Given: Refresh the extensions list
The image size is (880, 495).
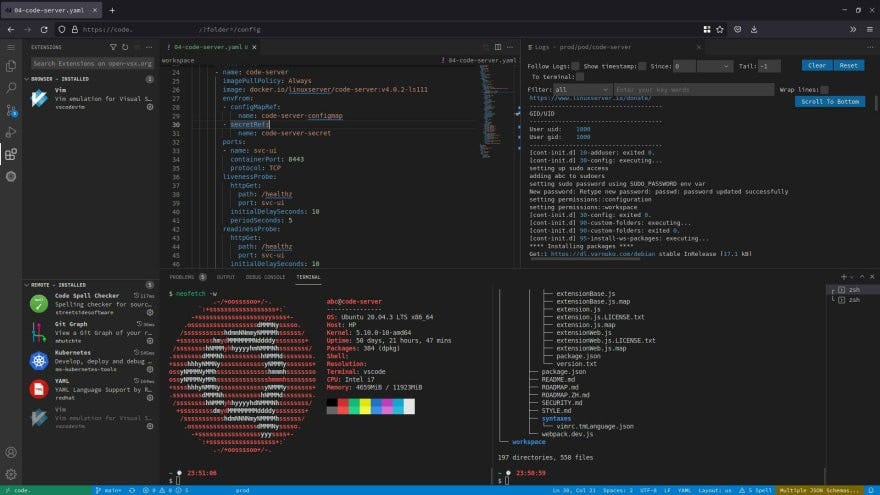Looking at the screenshot, I should coord(125,47).
